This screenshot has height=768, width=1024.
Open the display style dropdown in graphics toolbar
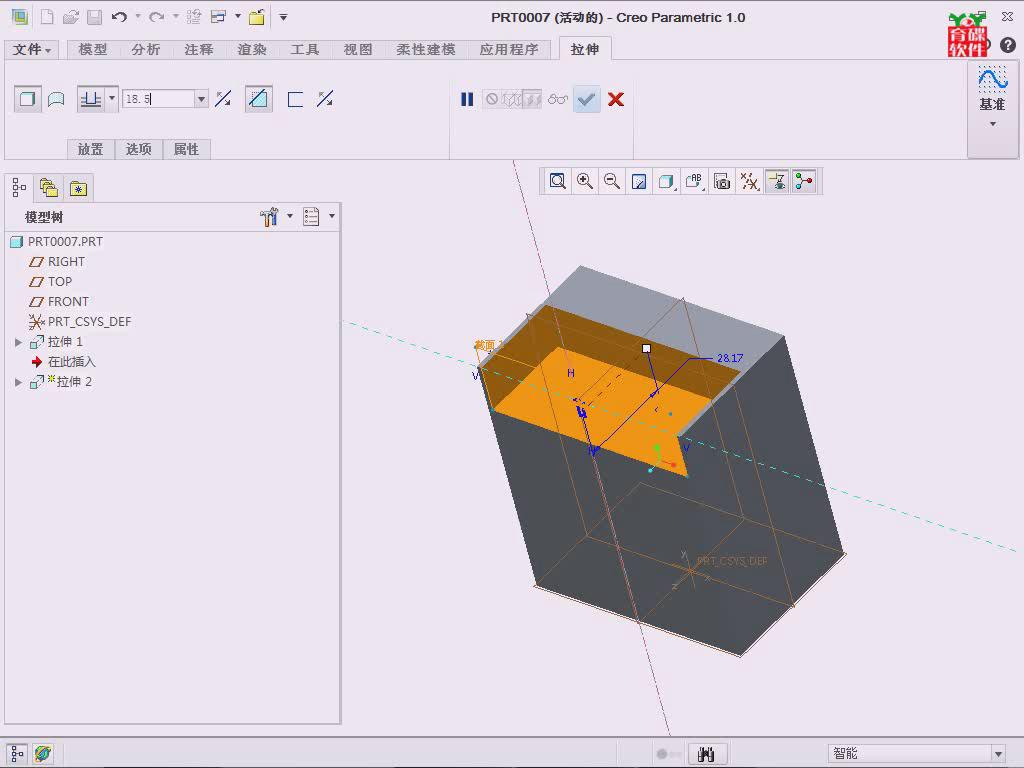click(x=667, y=181)
